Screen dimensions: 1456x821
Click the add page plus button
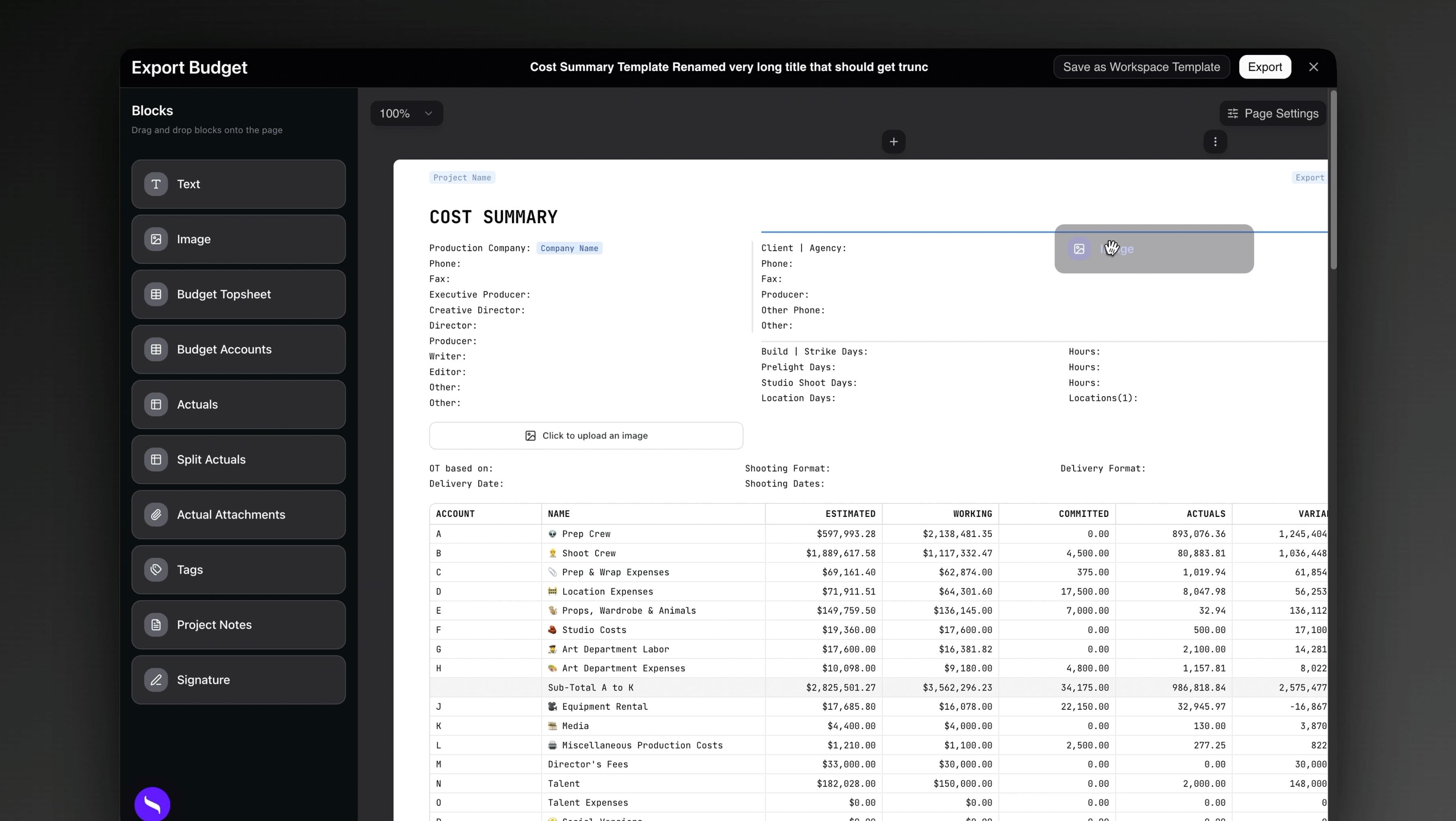[893, 141]
